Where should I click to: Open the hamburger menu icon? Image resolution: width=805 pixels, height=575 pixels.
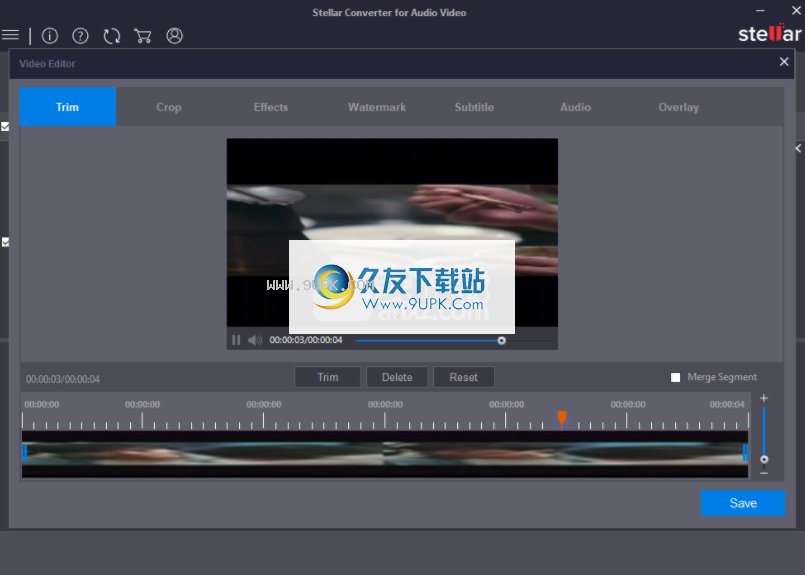[10, 35]
